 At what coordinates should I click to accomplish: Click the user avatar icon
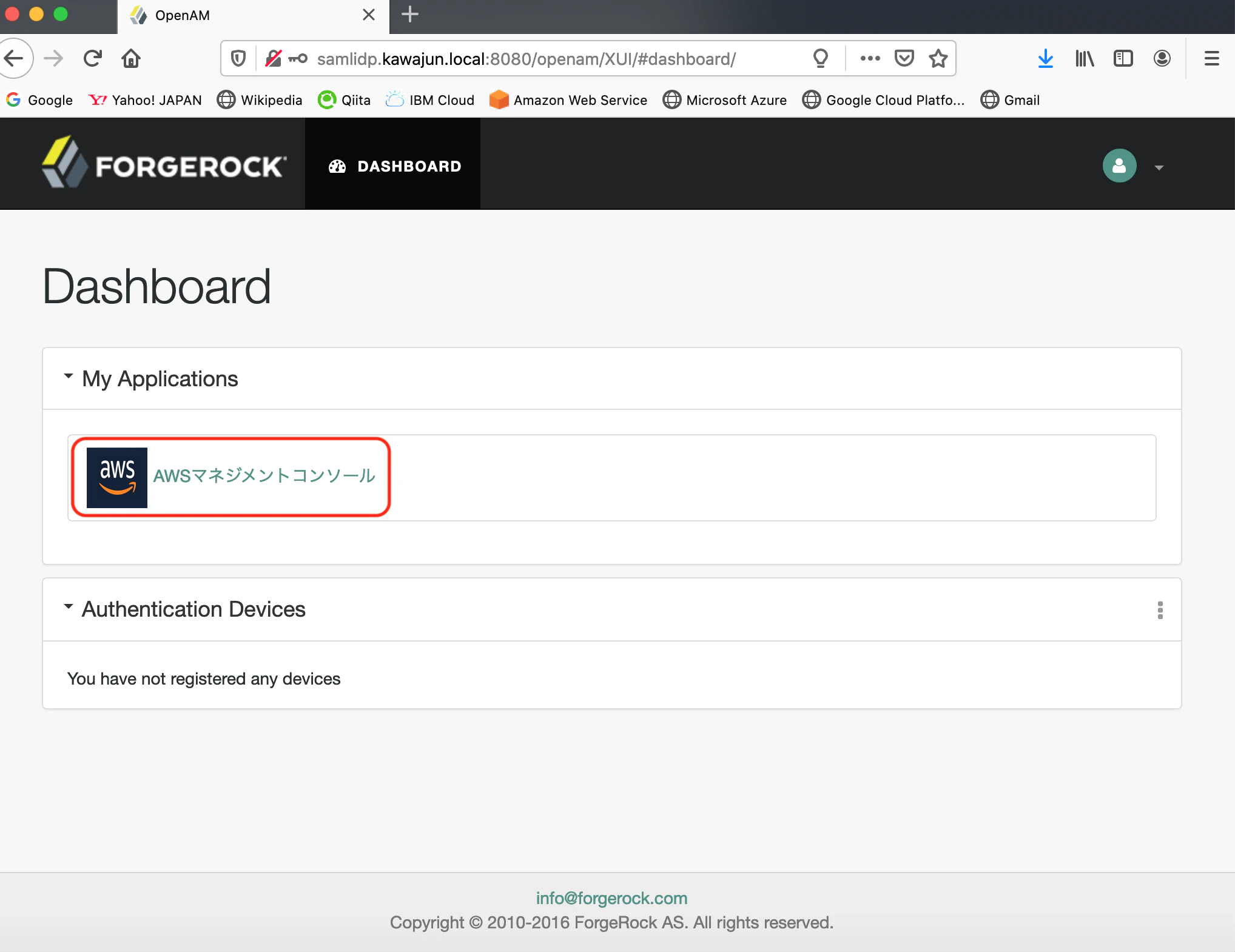(x=1119, y=166)
